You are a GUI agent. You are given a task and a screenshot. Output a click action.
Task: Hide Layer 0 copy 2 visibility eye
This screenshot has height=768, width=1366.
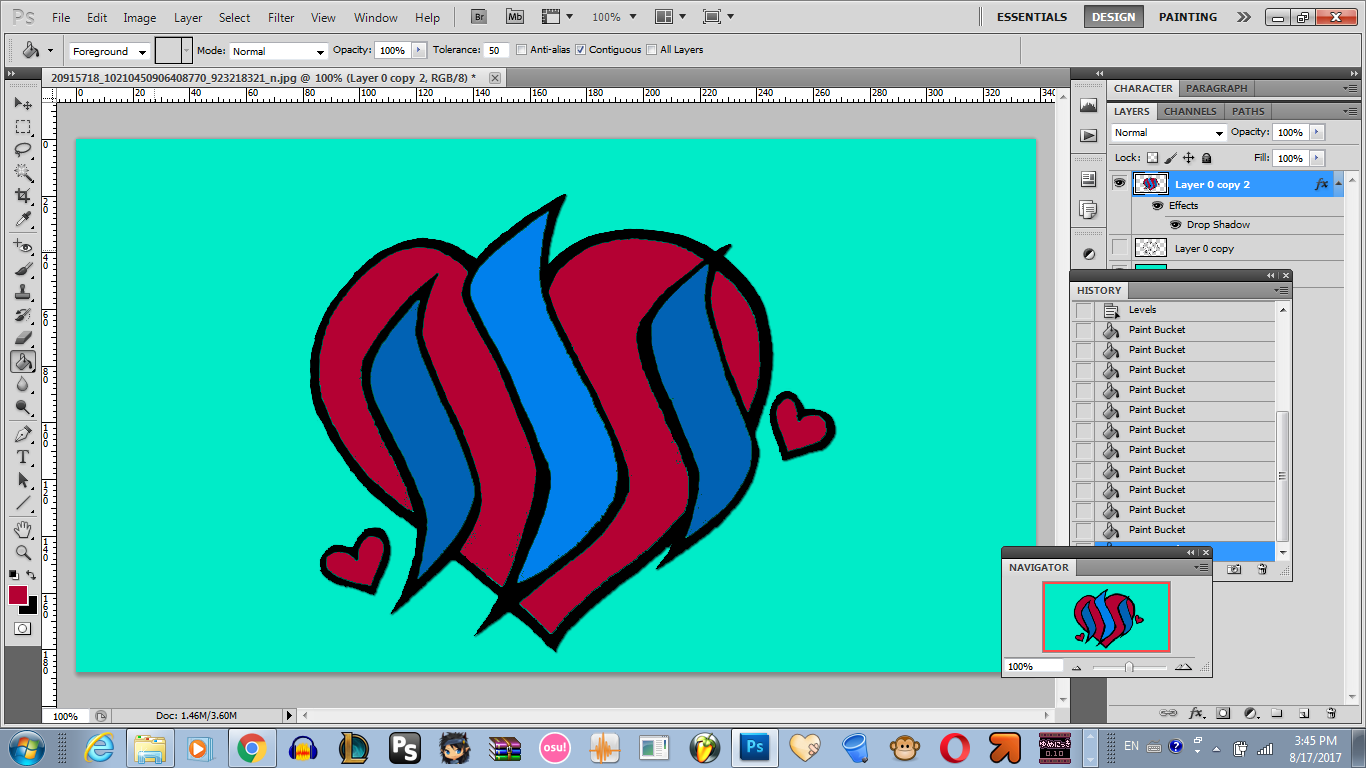[x=1119, y=184]
